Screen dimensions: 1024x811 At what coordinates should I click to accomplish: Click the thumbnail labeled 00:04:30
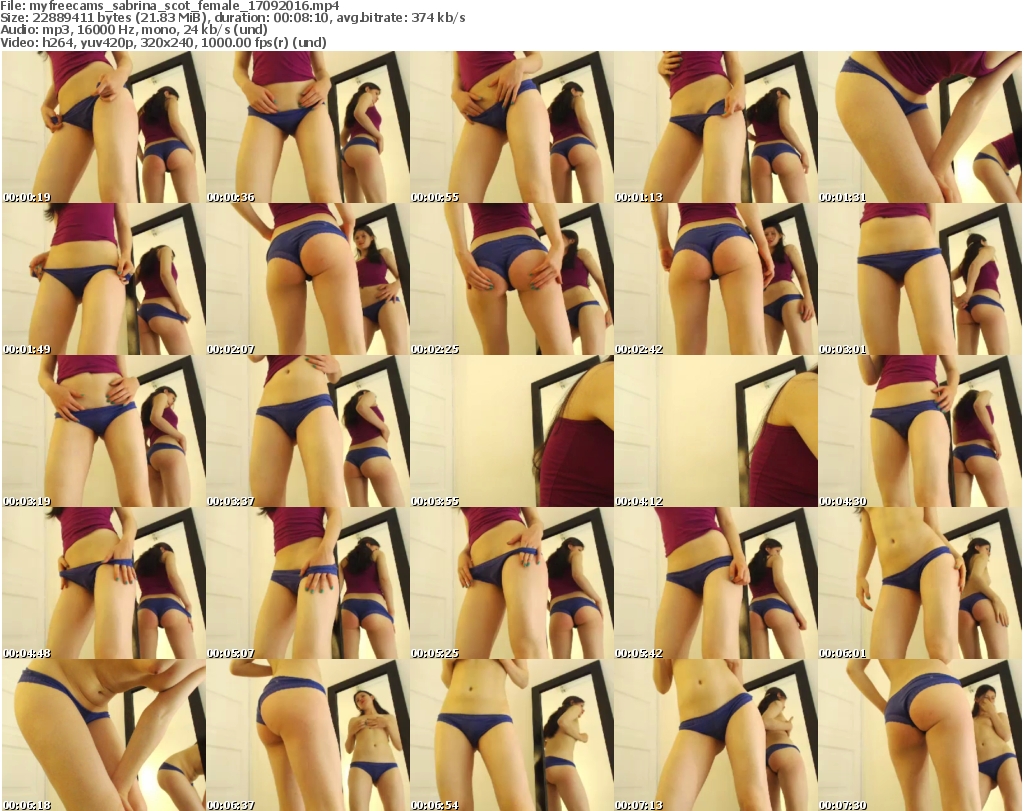(919, 431)
